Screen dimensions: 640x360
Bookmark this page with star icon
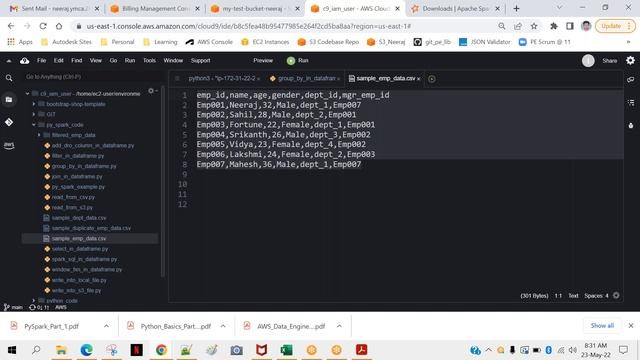[x=534, y=26]
